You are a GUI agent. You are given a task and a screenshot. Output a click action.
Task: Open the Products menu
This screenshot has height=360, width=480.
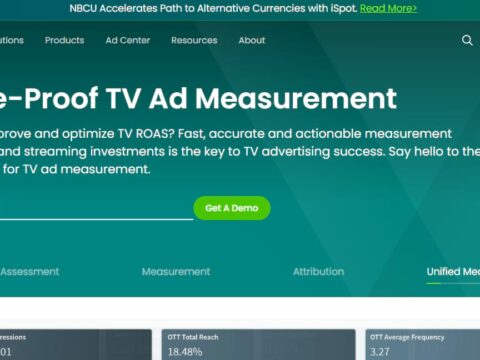64,40
